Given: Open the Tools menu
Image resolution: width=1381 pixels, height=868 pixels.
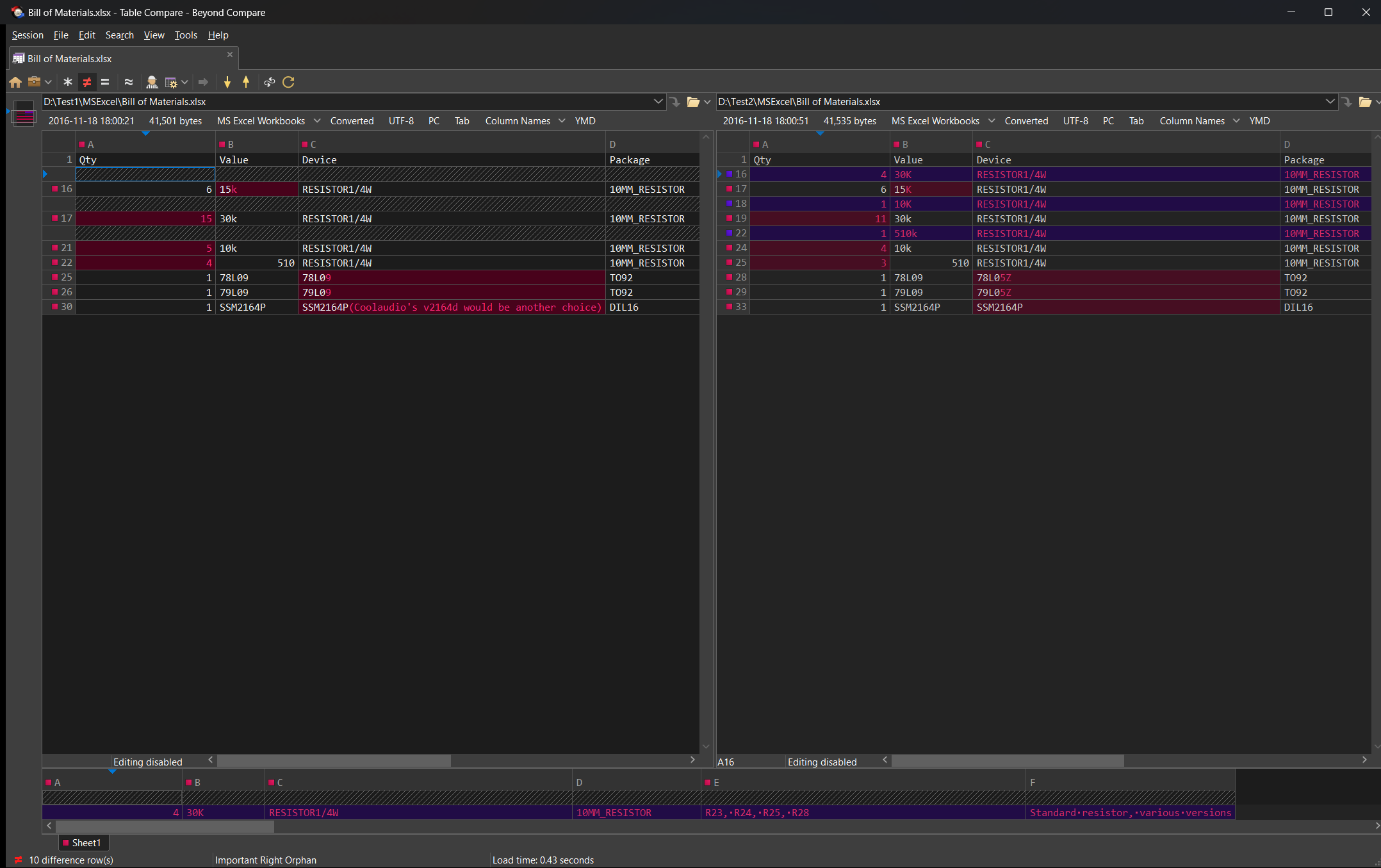Looking at the screenshot, I should click(186, 35).
